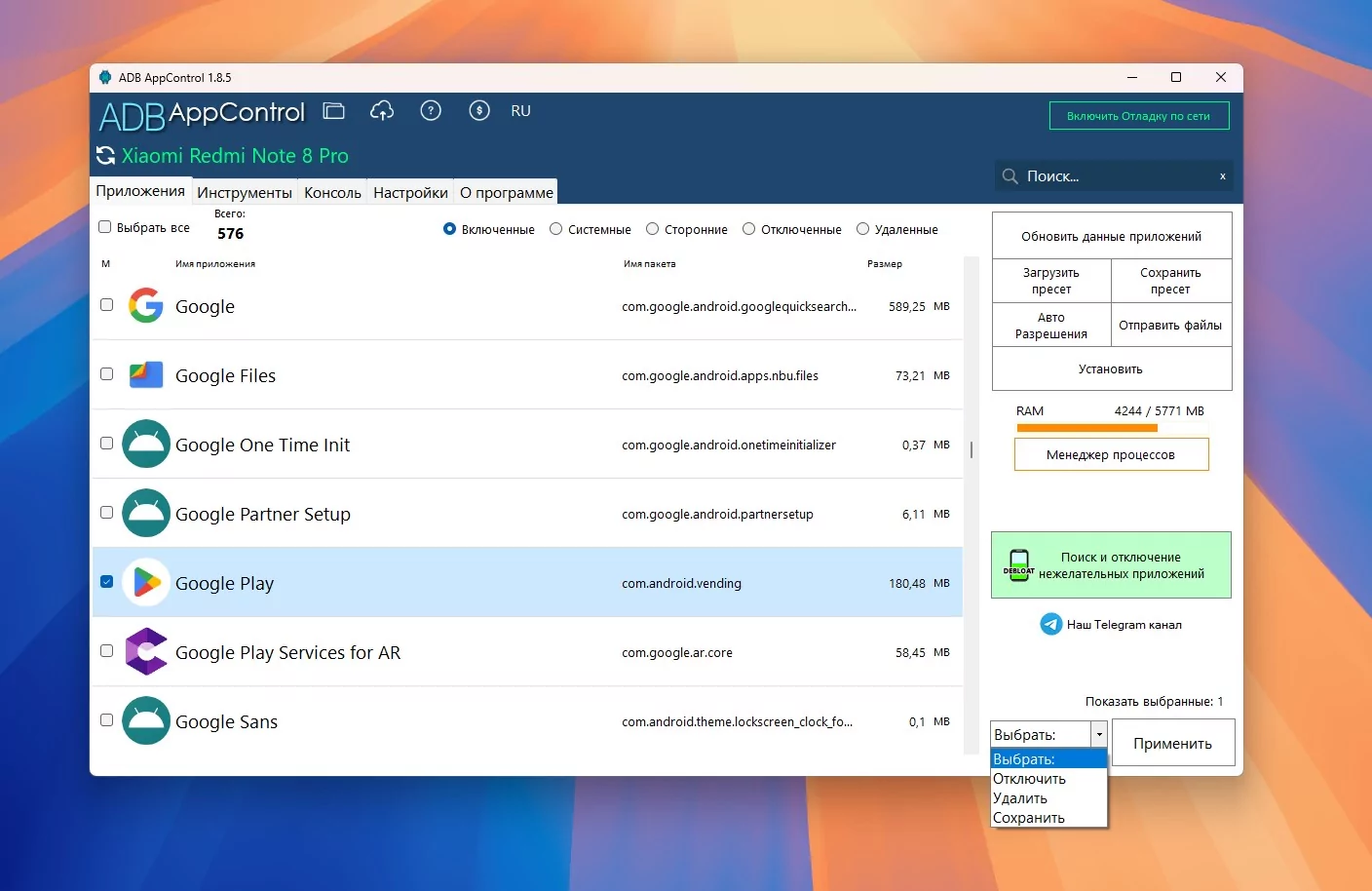Click the Google app icon
1372x891 pixels.
(x=146, y=305)
